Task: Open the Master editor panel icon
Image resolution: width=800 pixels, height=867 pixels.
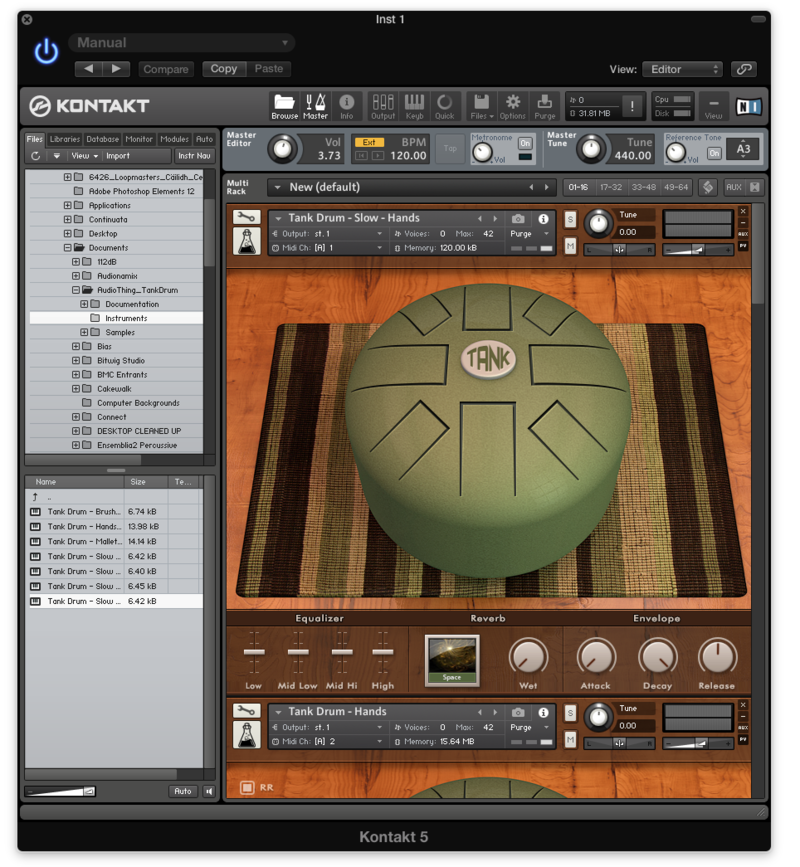Action: click(315, 105)
